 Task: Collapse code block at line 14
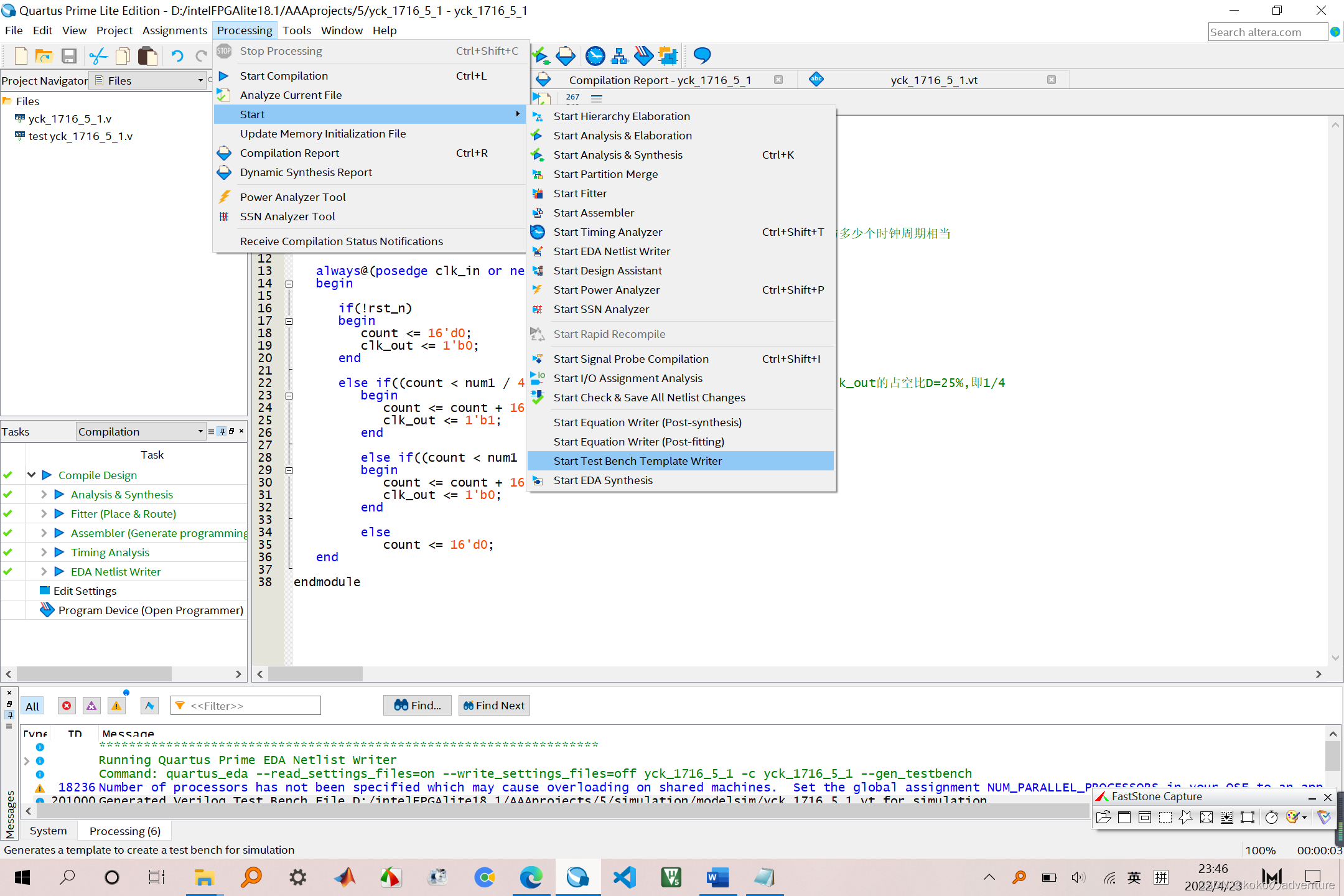click(289, 284)
